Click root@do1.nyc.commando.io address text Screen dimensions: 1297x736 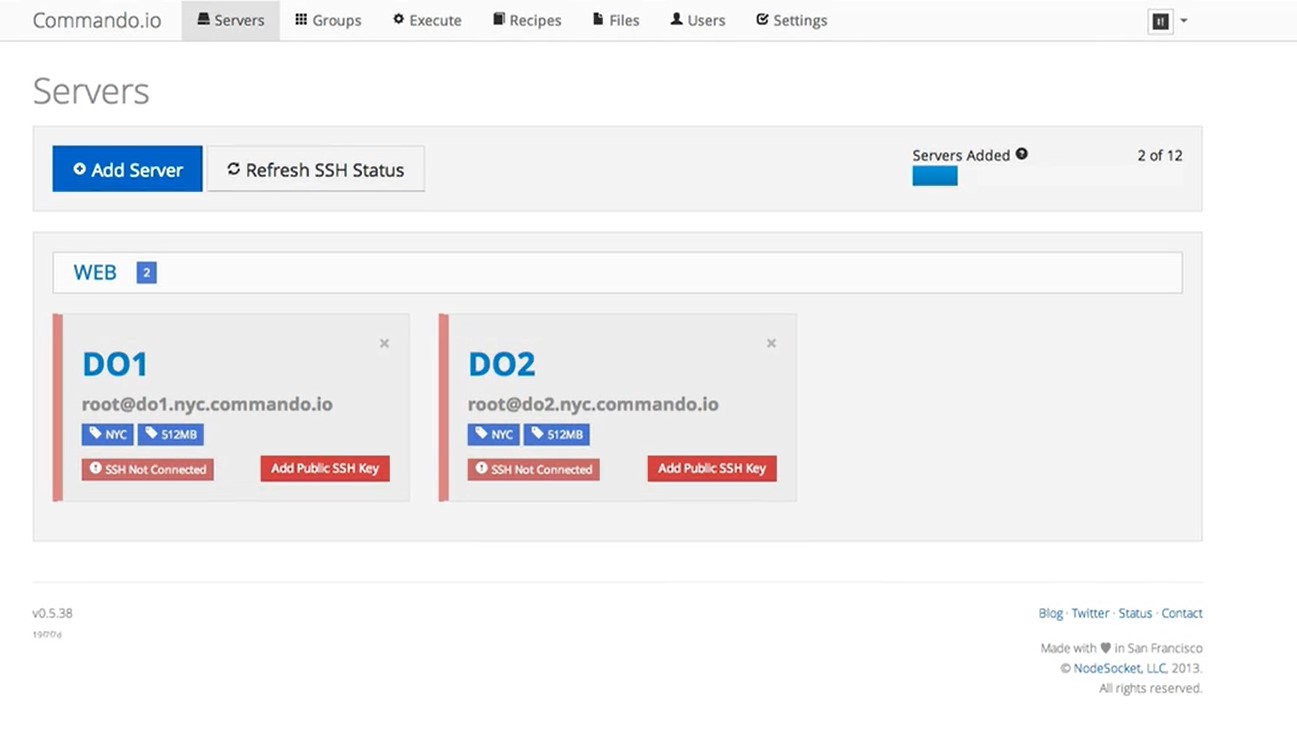pos(207,404)
